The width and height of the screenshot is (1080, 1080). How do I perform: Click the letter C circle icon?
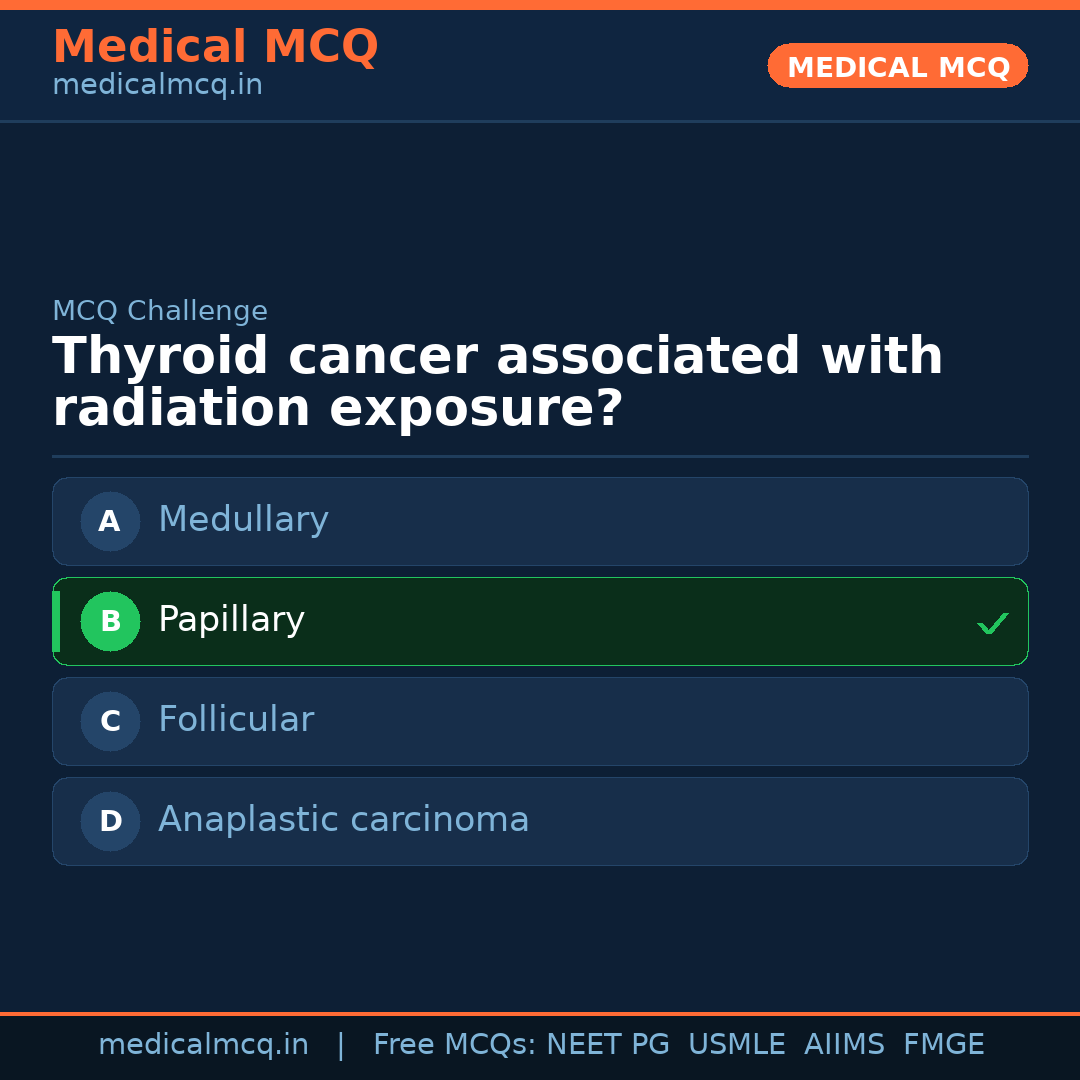(x=110, y=721)
